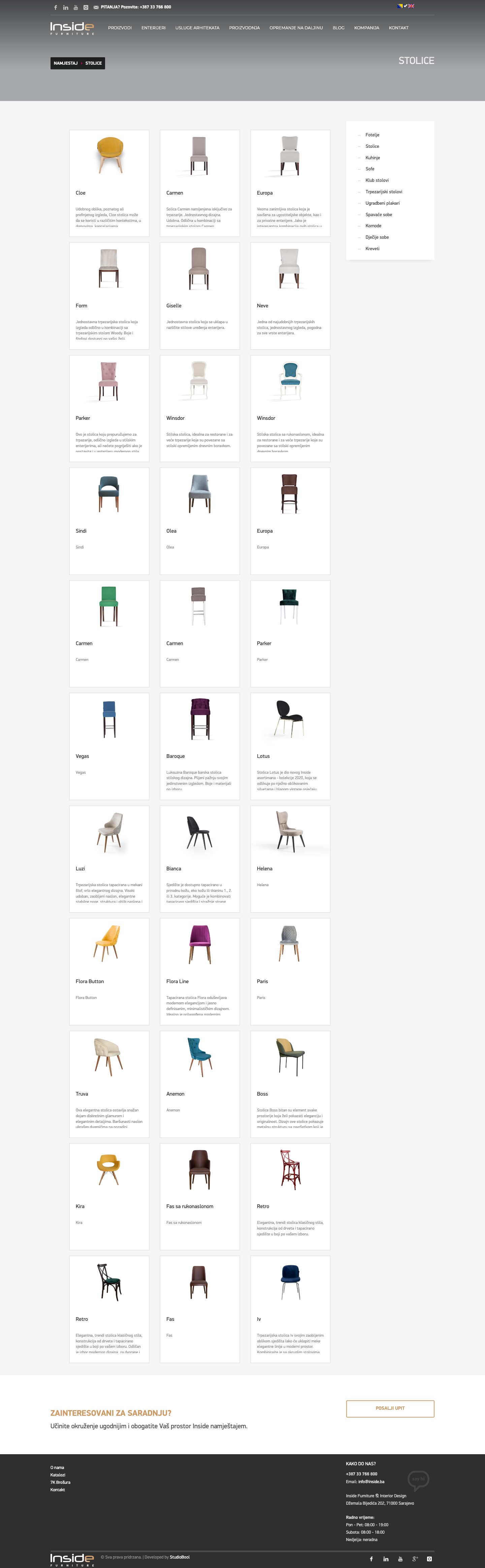The image size is (485, 1568).
Task: Select the KONTAKT menu item
Action: [x=398, y=28]
